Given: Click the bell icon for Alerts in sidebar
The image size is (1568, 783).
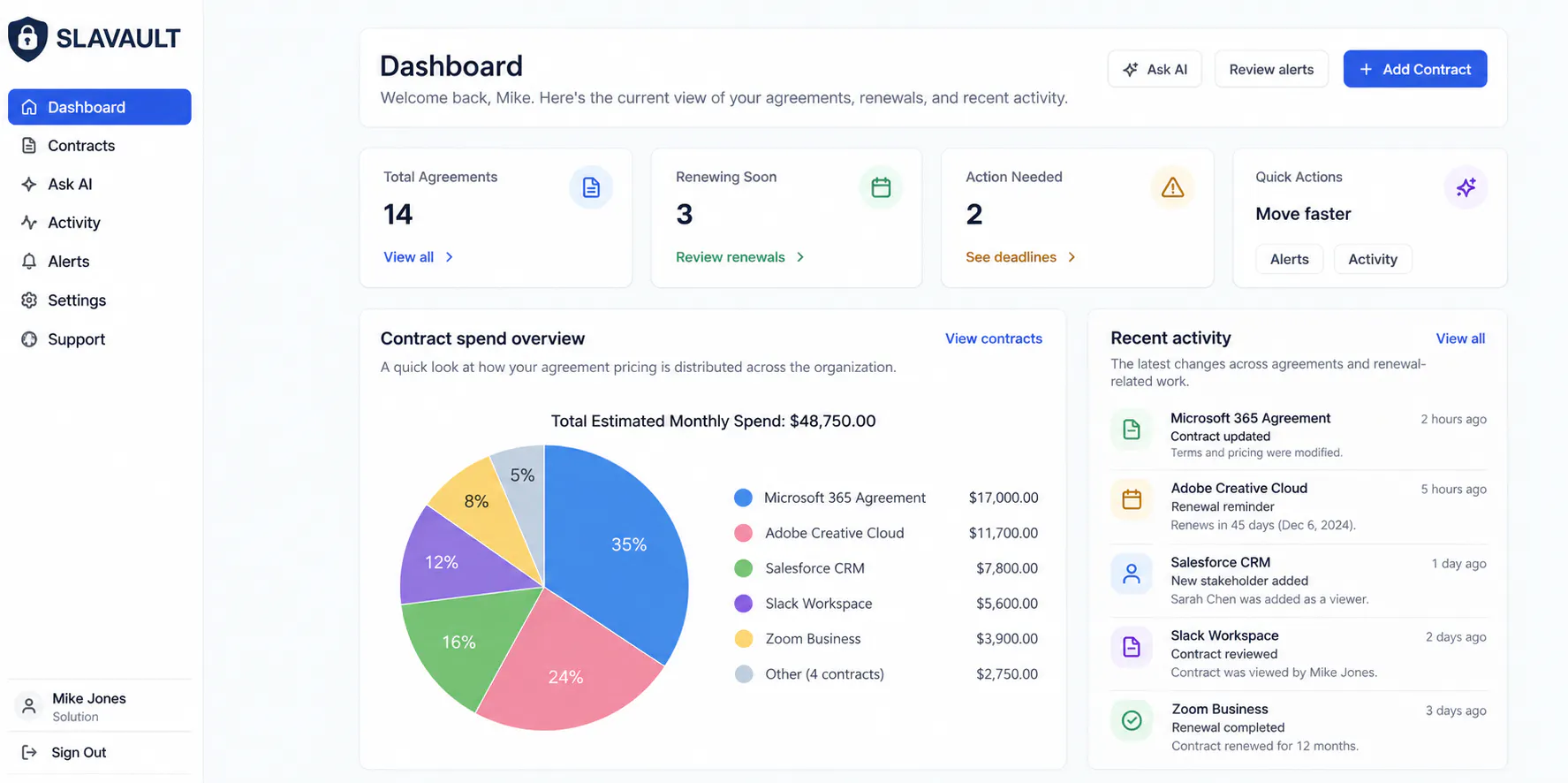Looking at the screenshot, I should [29, 262].
